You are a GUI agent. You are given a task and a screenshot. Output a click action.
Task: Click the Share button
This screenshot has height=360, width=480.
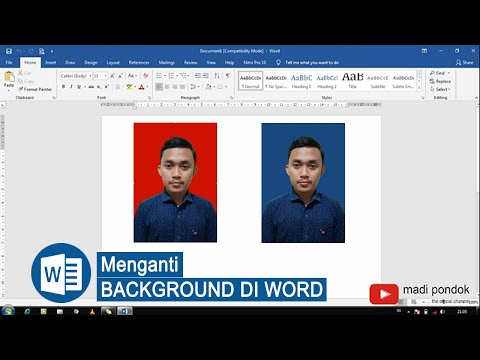464,62
